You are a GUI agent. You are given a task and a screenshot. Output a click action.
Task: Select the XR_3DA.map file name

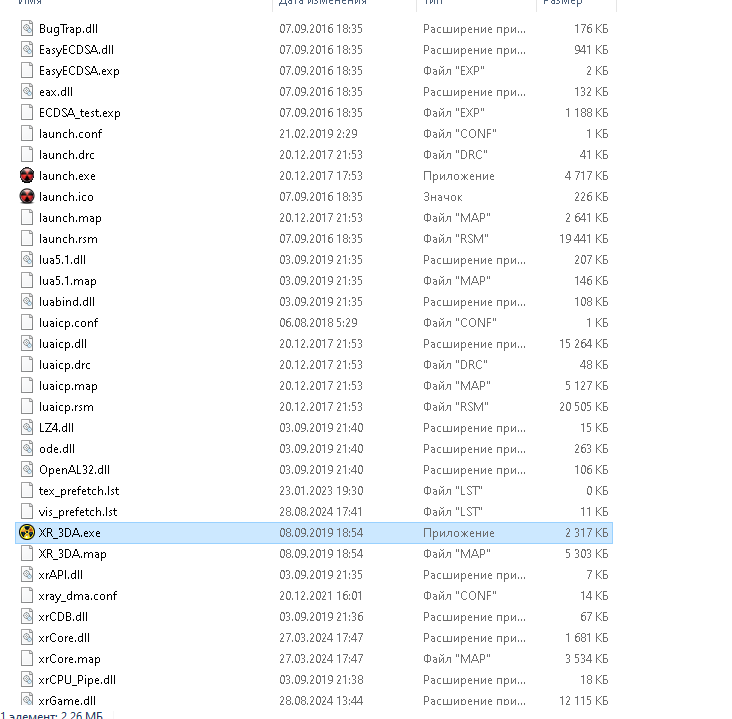point(72,554)
